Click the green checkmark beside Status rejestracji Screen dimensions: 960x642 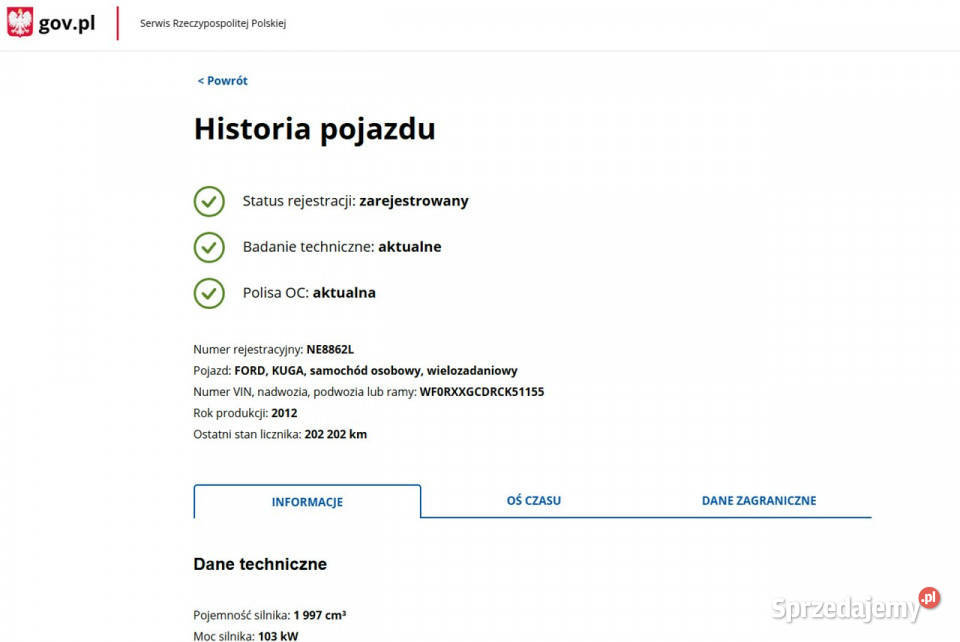[209, 201]
